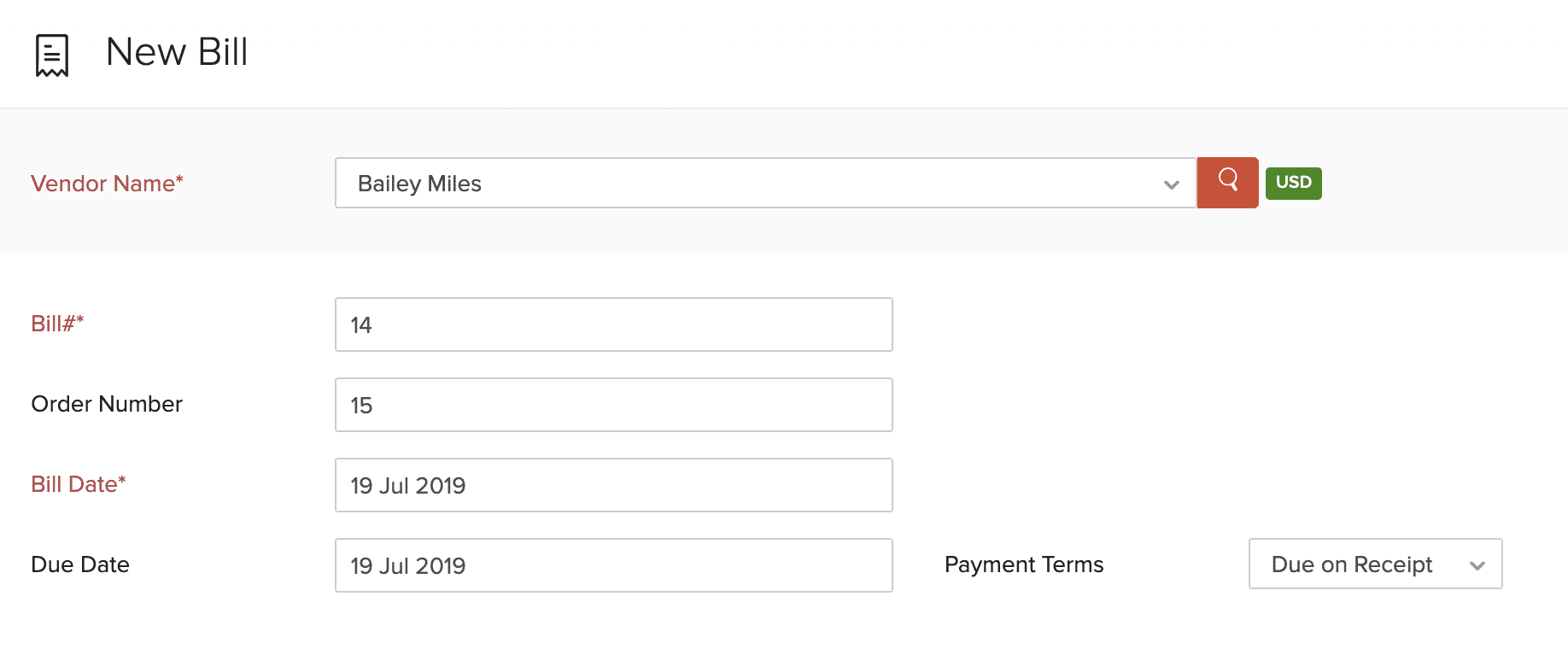The width and height of the screenshot is (1568, 649).
Task: Focus the Bill# input containing 14
Action: pos(613,324)
